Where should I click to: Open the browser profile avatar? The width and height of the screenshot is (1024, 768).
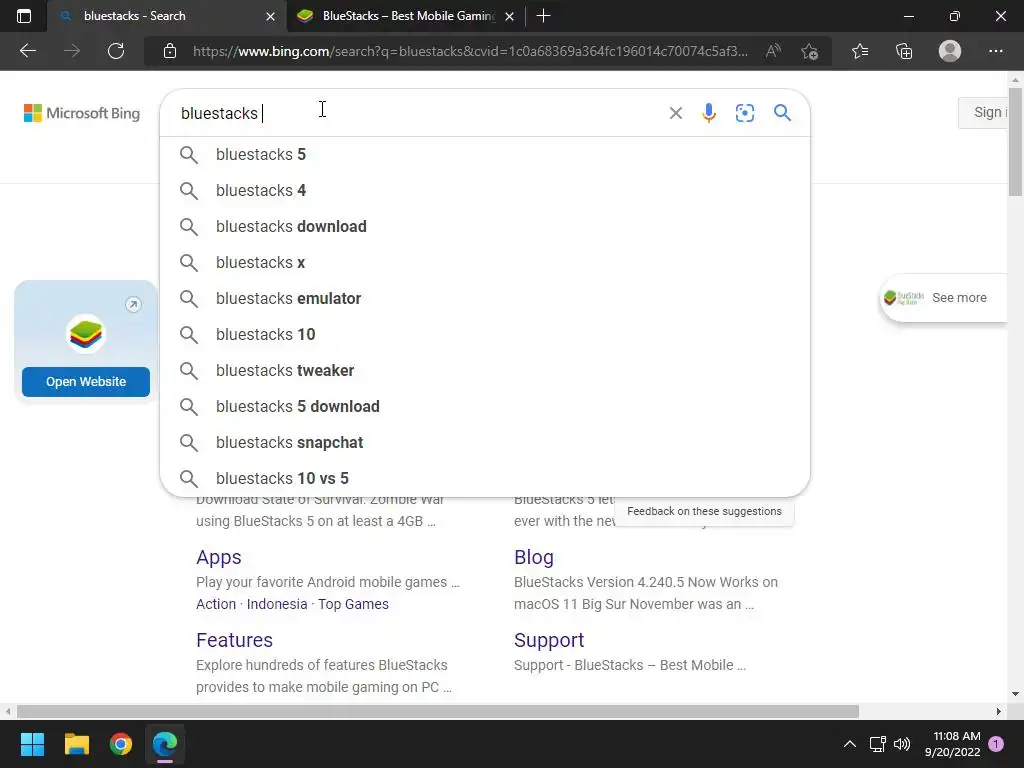[x=950, y=51]
